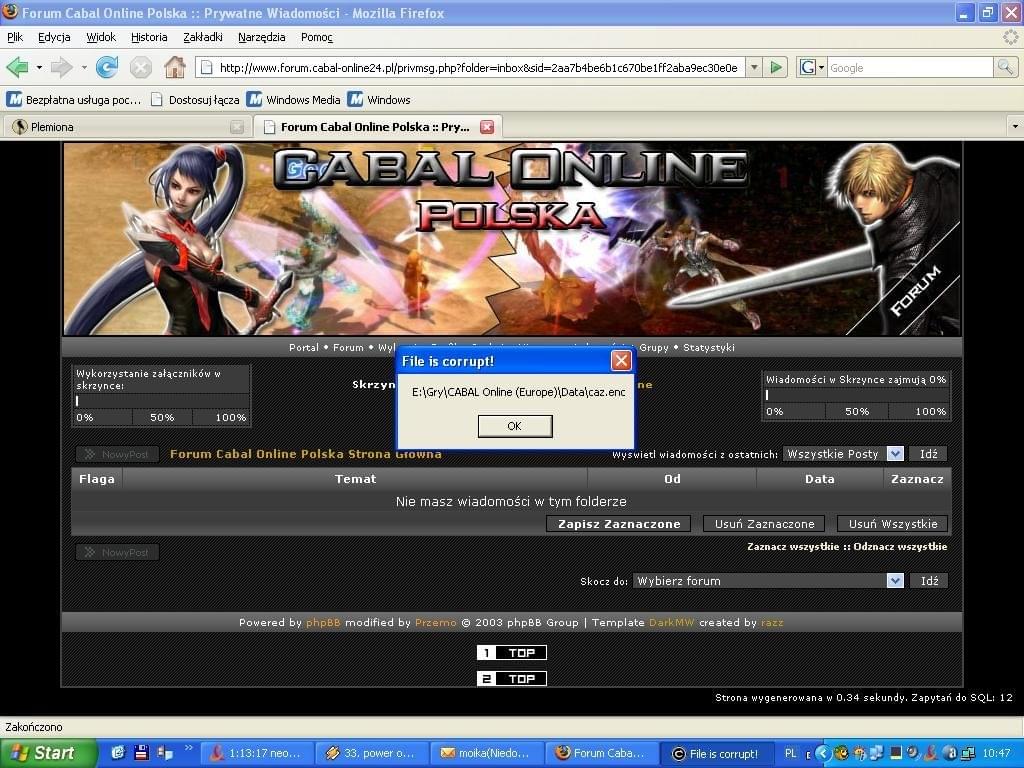Open the Back history dropdown arrow
1024x768 pixels.
pos(39,67)
